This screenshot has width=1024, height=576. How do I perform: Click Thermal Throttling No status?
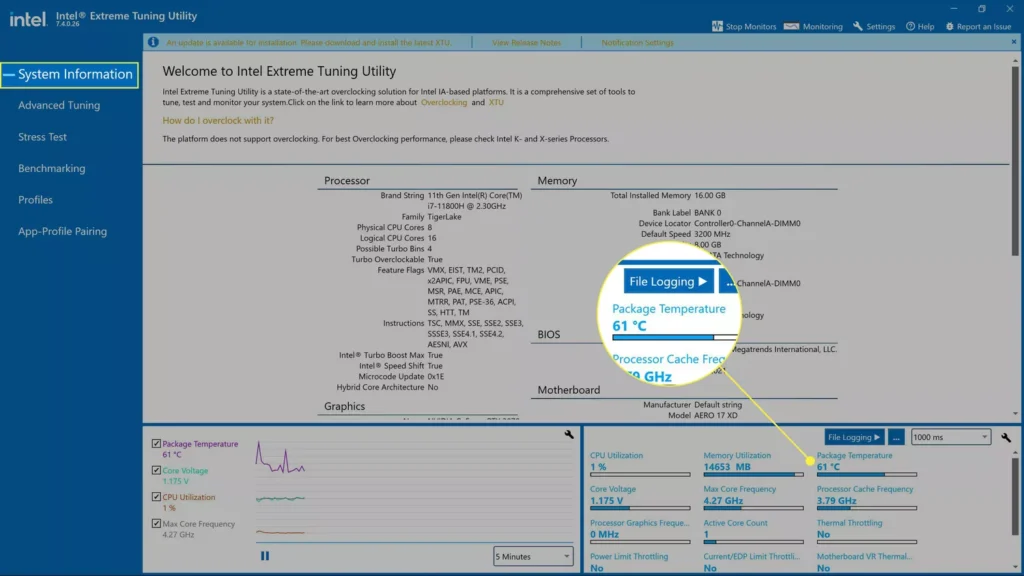823,534
